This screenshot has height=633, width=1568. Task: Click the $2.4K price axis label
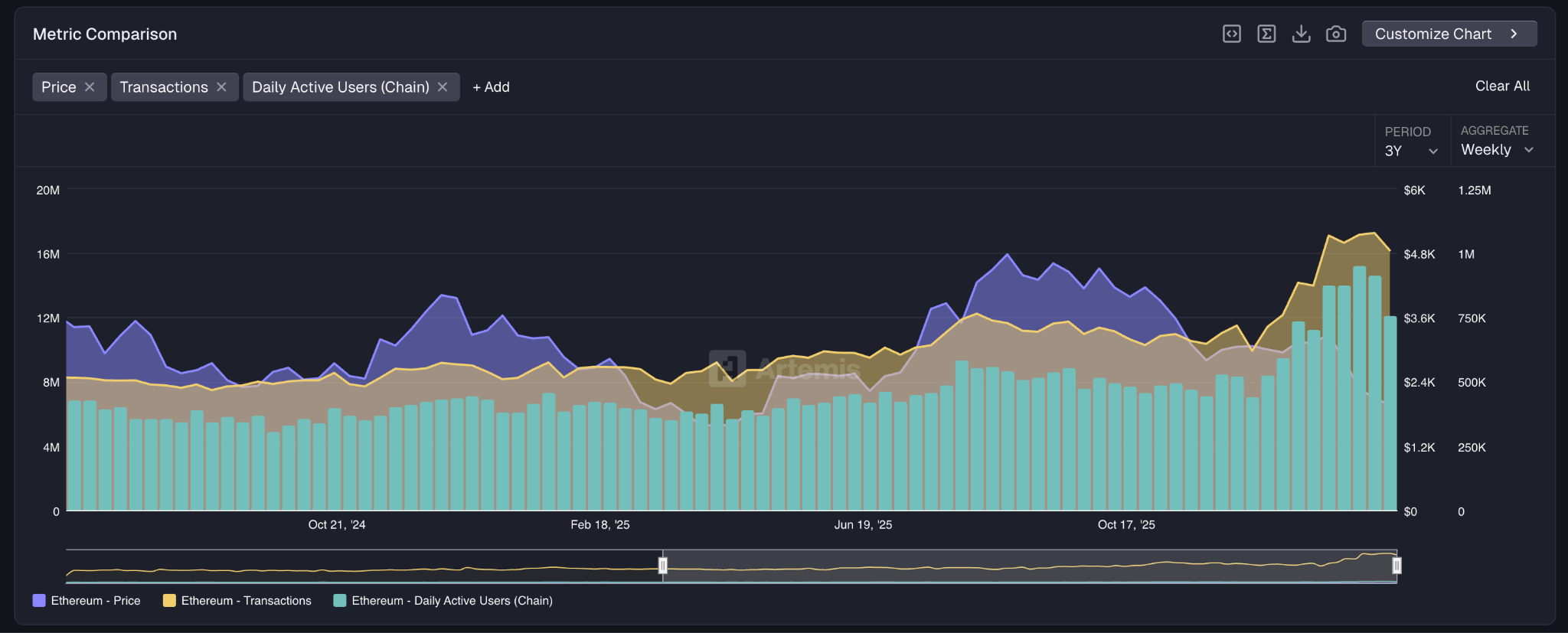click(1419, 383)
